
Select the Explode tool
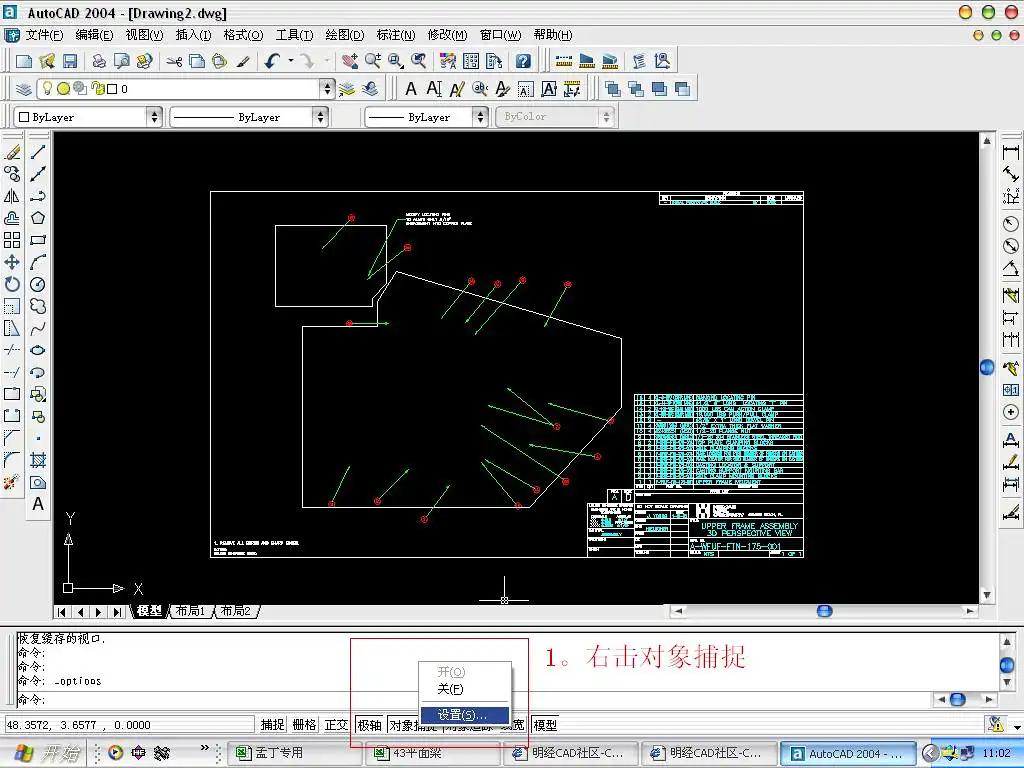(12, 483)
